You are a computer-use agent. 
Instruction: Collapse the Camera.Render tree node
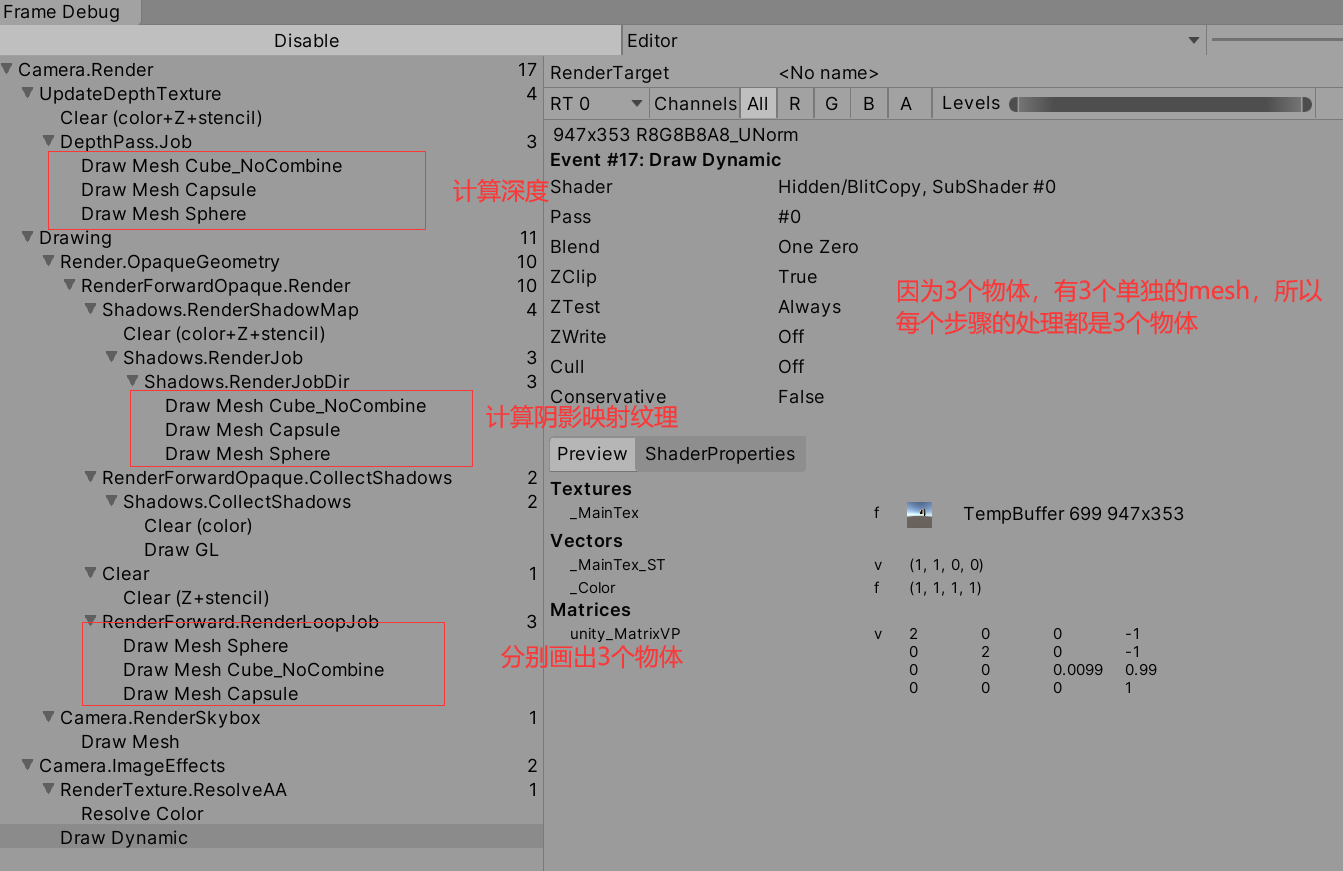8,70
